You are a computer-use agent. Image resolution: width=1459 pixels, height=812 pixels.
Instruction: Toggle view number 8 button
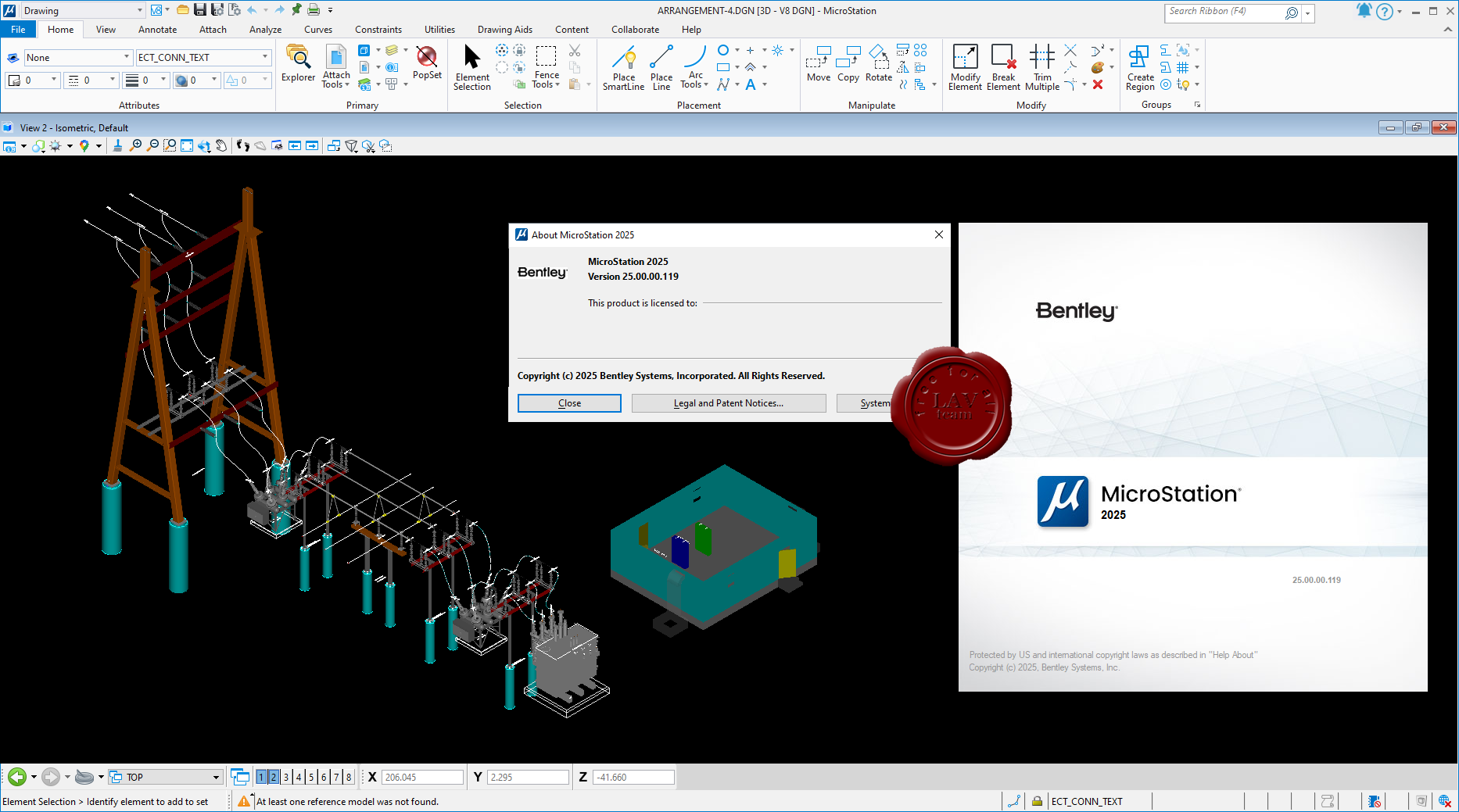click(x=349, y=777)
